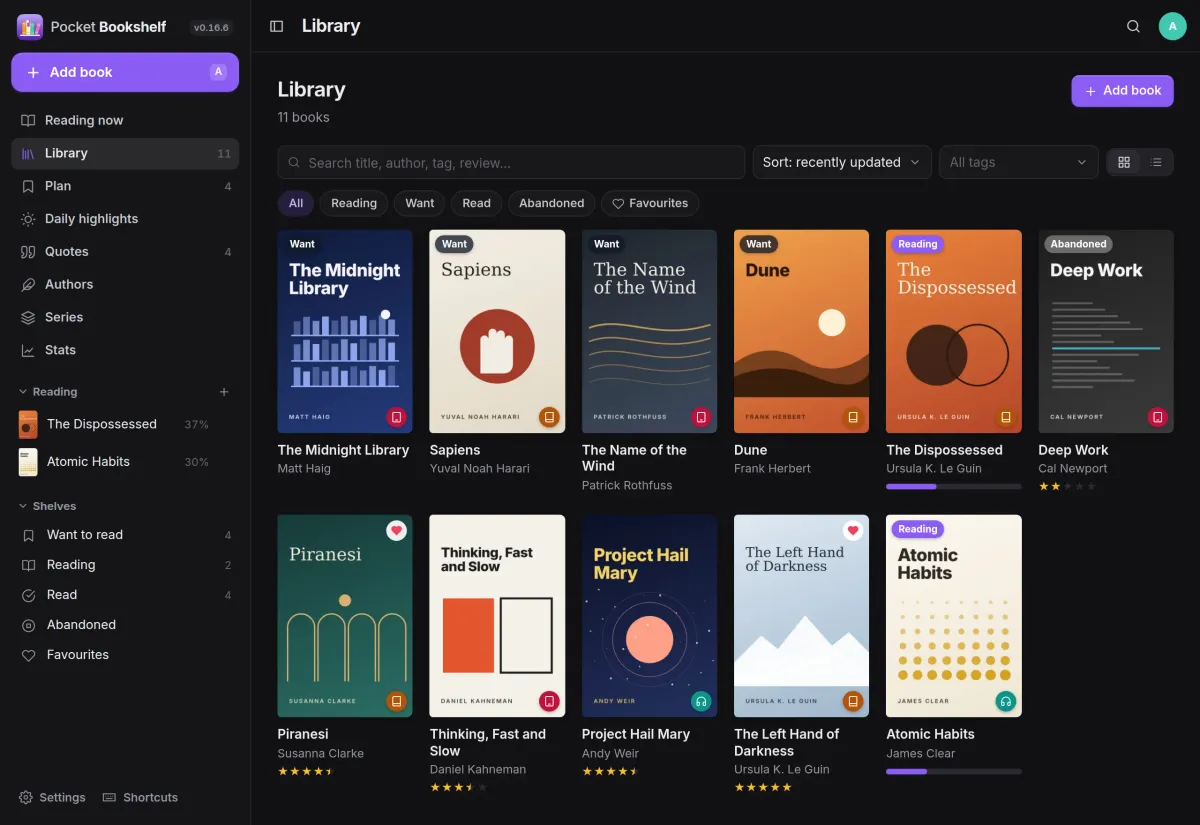Open Stats page
1200x825 pixels.
click(125, 350)
